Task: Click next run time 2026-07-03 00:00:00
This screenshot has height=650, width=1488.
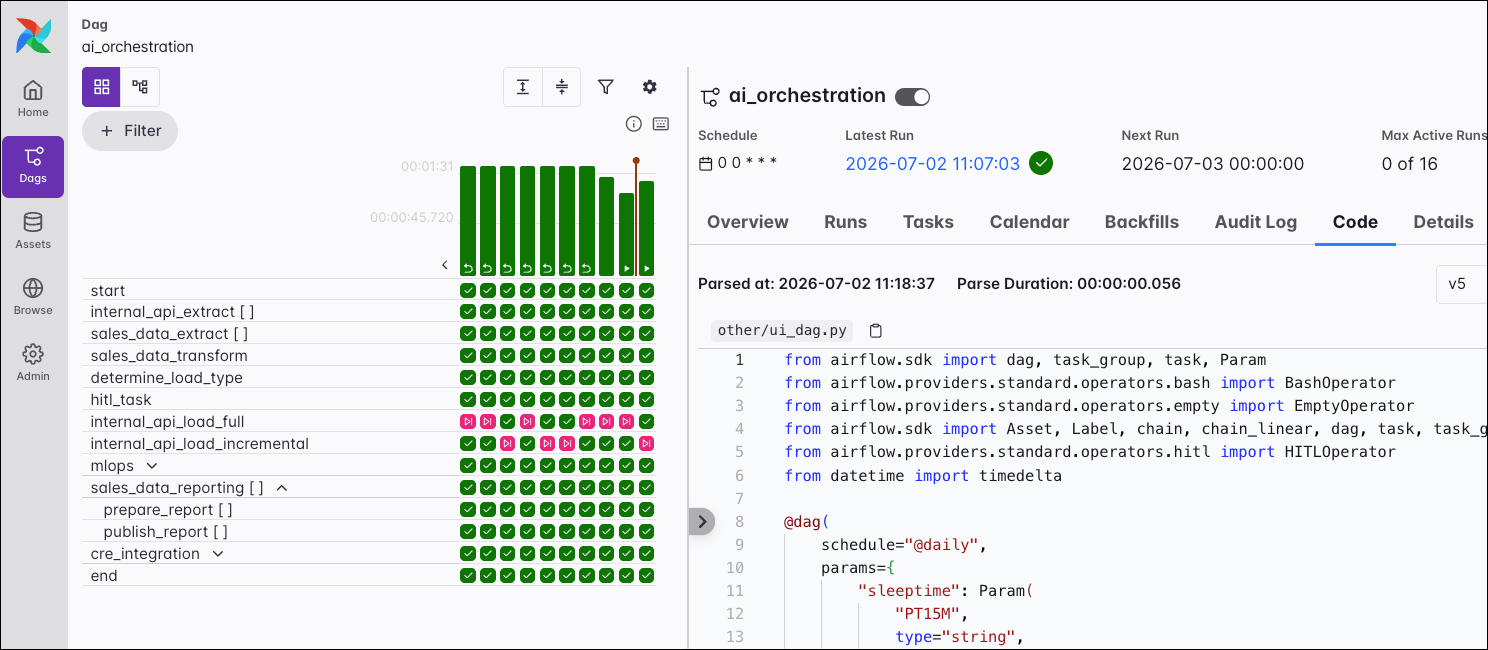Action: pyautogui.click(x=1213, y=164)
